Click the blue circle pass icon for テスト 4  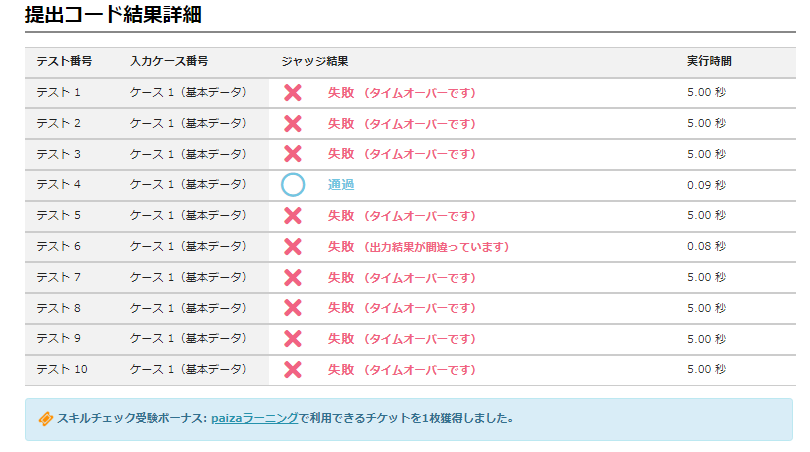(293, 185)
